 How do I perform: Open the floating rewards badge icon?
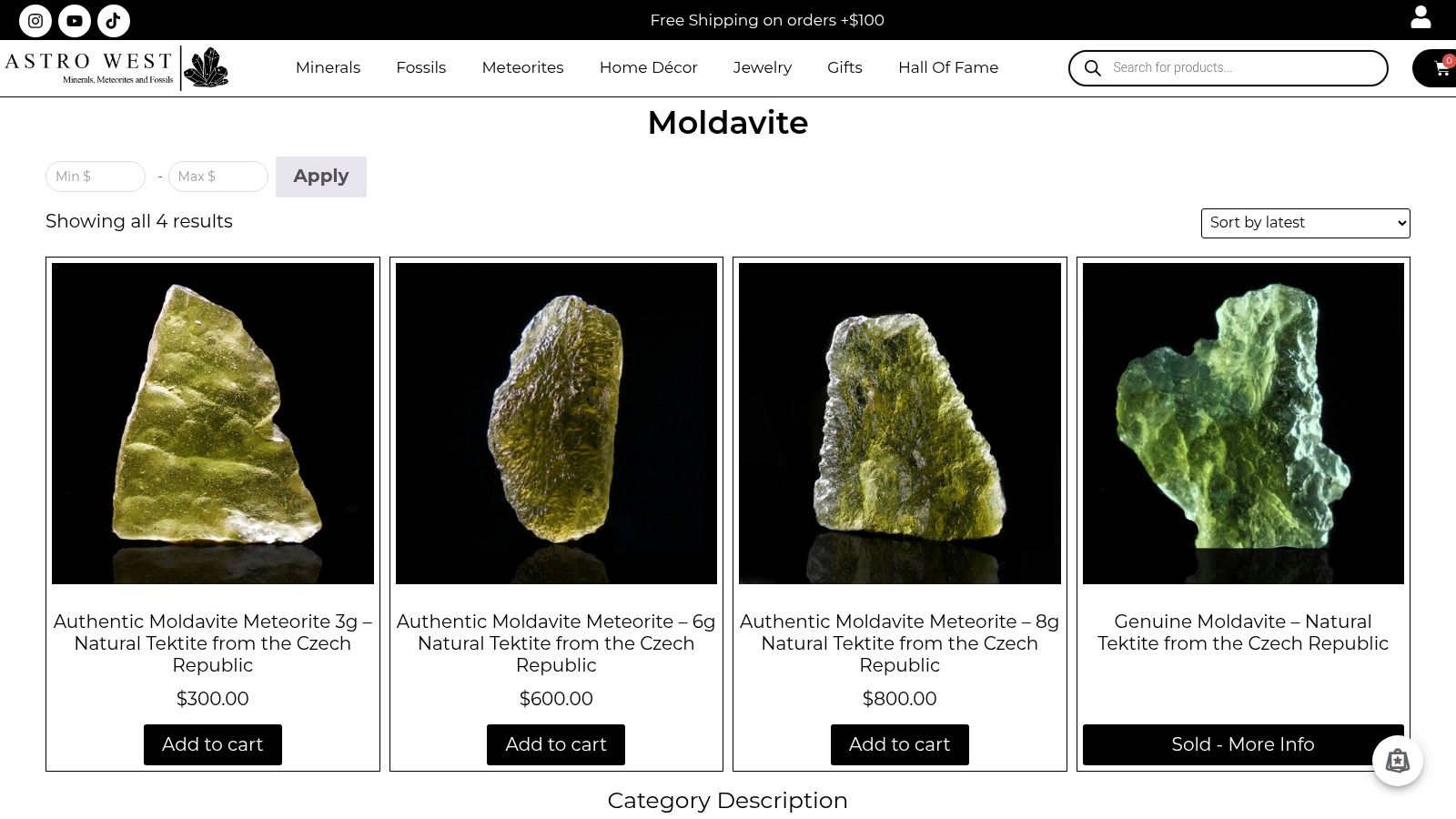click(x=1398, y=761)
